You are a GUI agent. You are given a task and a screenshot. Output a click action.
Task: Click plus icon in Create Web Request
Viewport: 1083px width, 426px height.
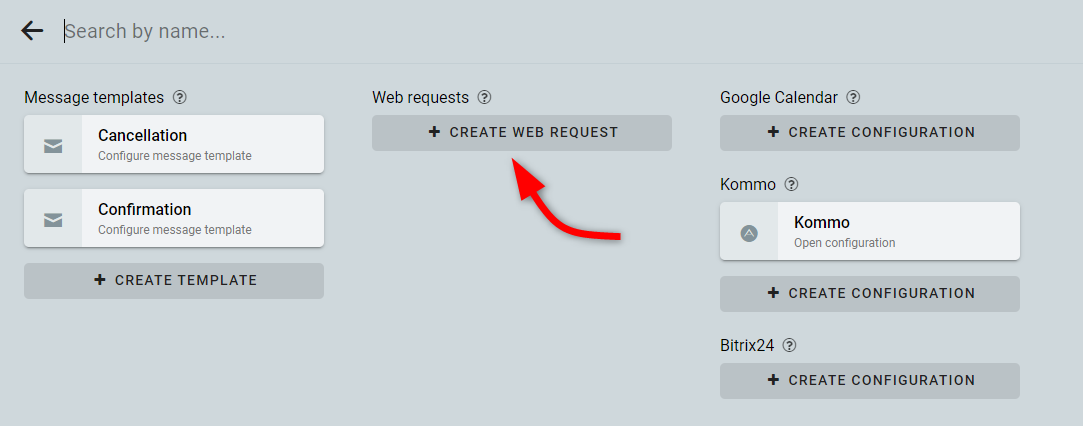434,132
